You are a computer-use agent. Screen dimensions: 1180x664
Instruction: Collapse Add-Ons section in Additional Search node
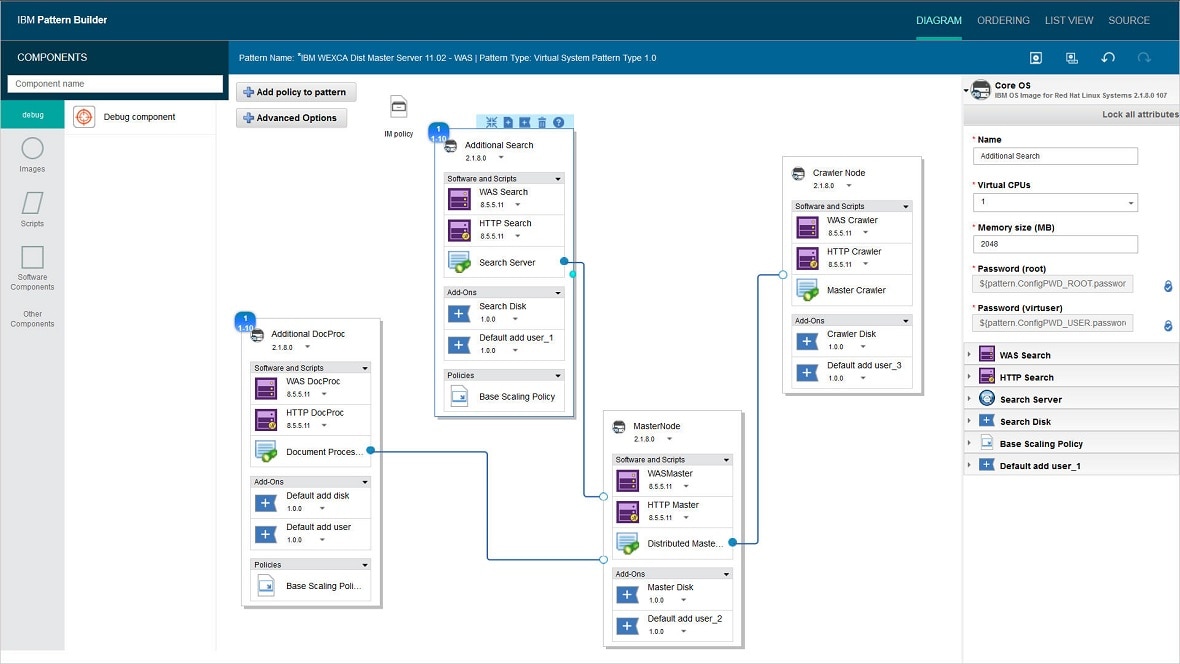(558, 293)
